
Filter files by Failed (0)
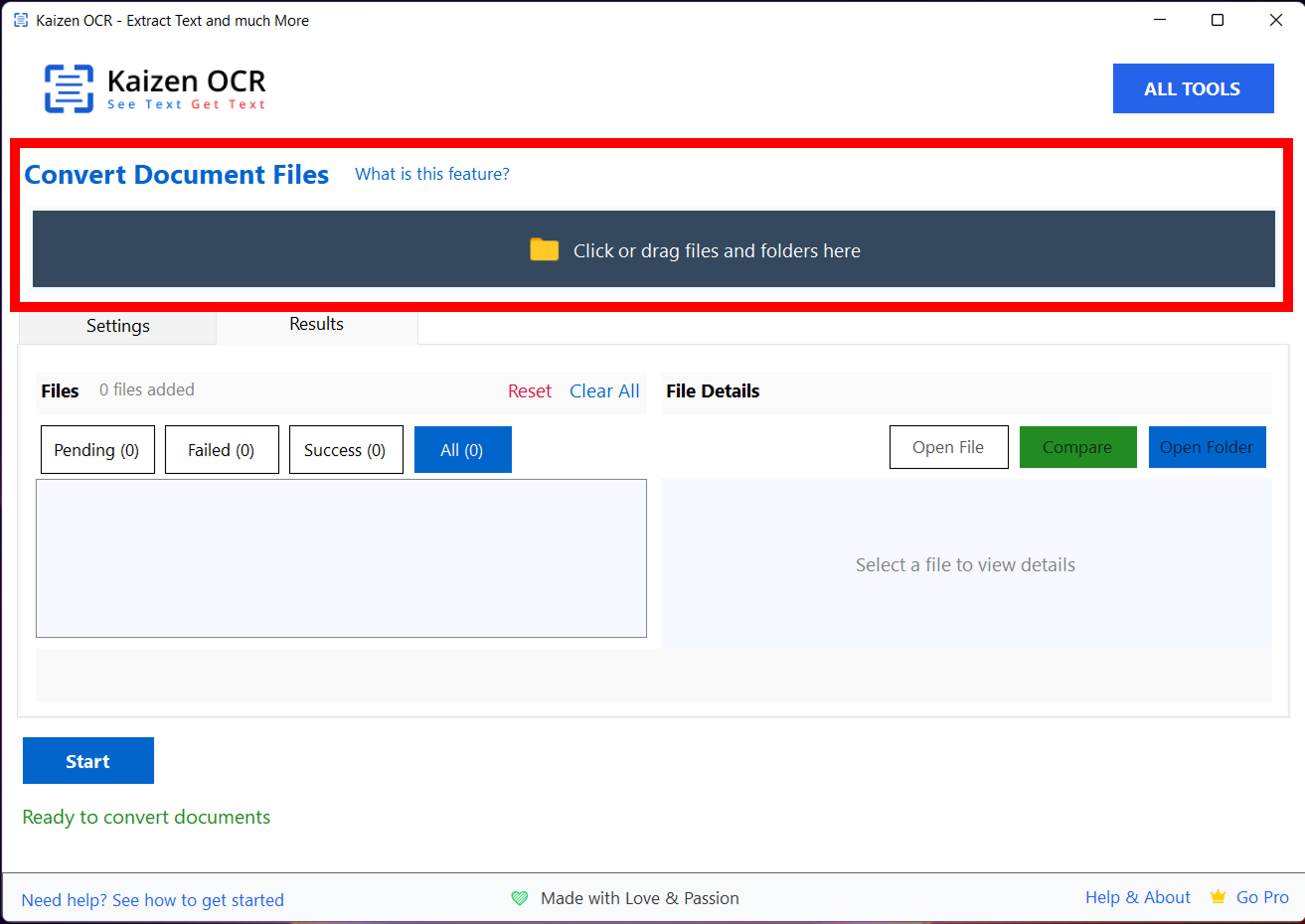tap(221, 450)
